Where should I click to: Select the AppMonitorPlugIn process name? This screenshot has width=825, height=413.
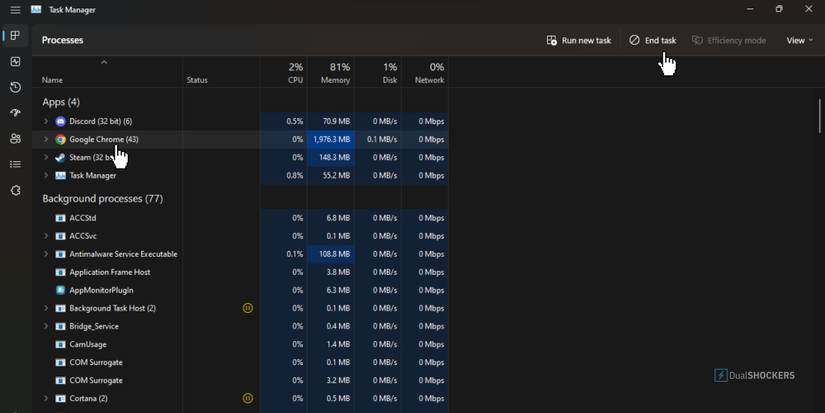click(x=101, y=290)
